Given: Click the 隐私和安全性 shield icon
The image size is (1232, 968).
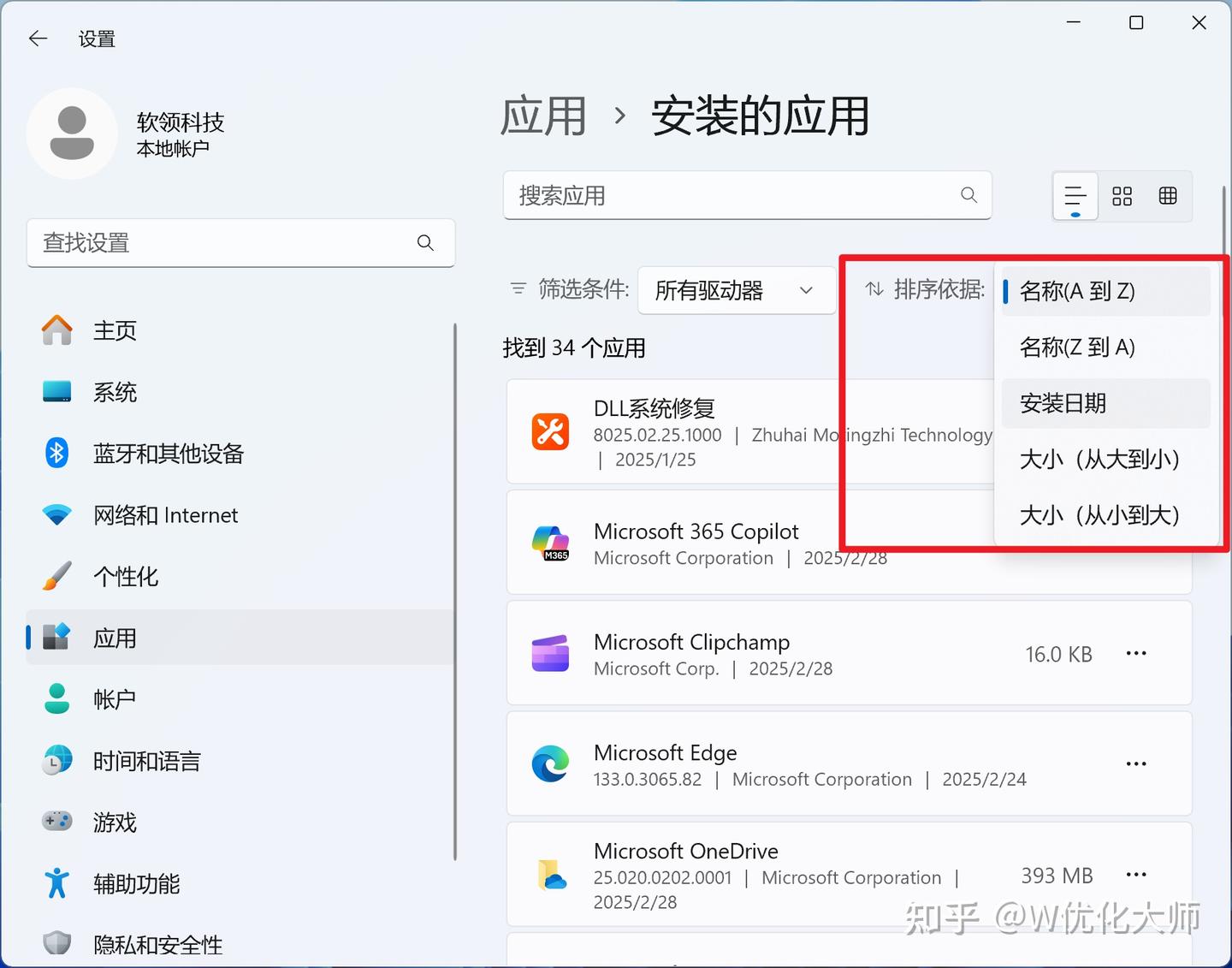Looking at the screenshot, I should coord(57,944).
